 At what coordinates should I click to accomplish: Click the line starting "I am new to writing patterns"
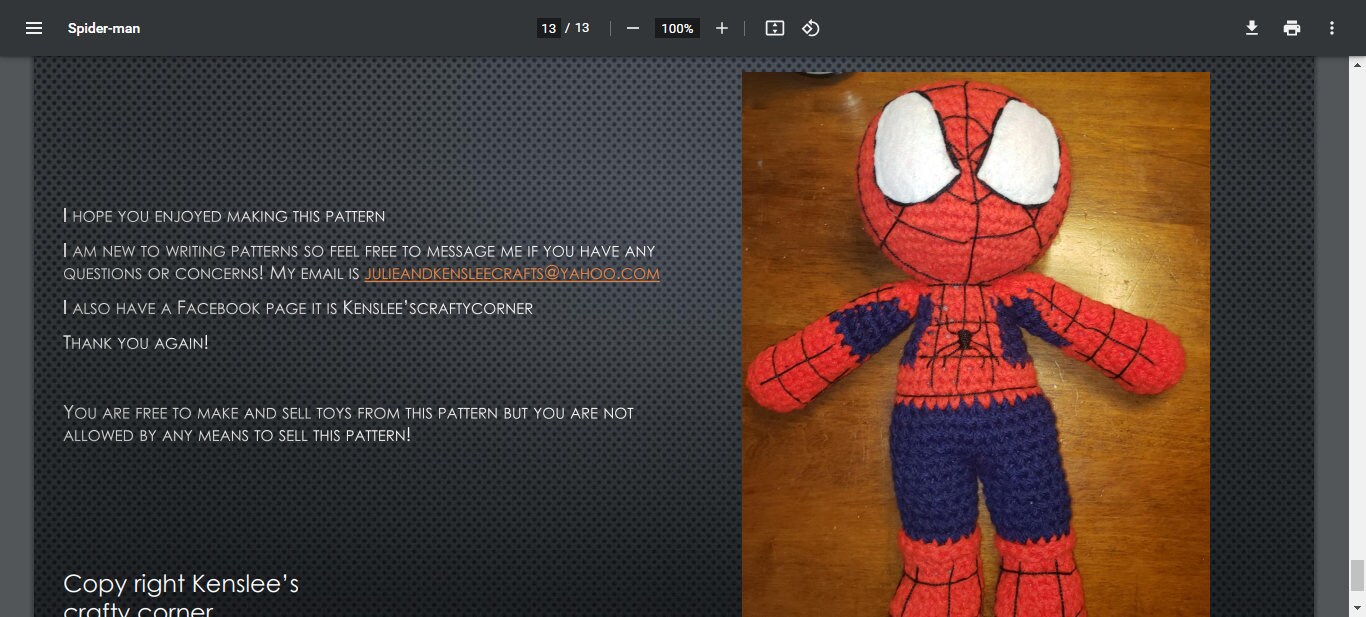(359, 250)
